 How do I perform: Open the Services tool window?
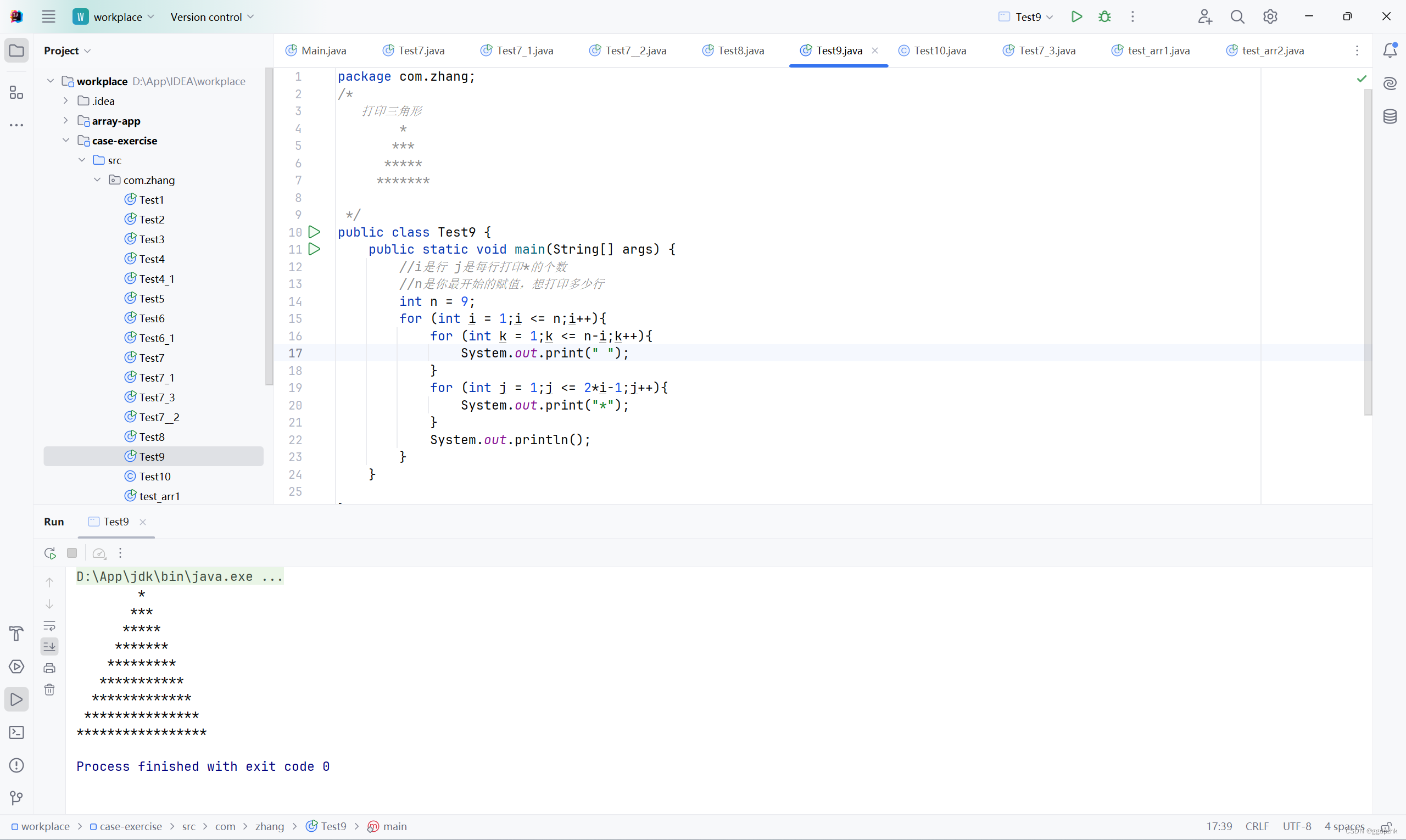point(16,666)
